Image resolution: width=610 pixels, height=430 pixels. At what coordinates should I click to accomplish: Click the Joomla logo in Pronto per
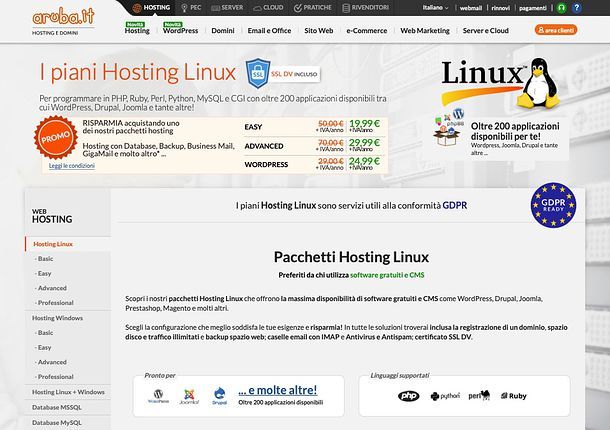click(x=189, y=397)
